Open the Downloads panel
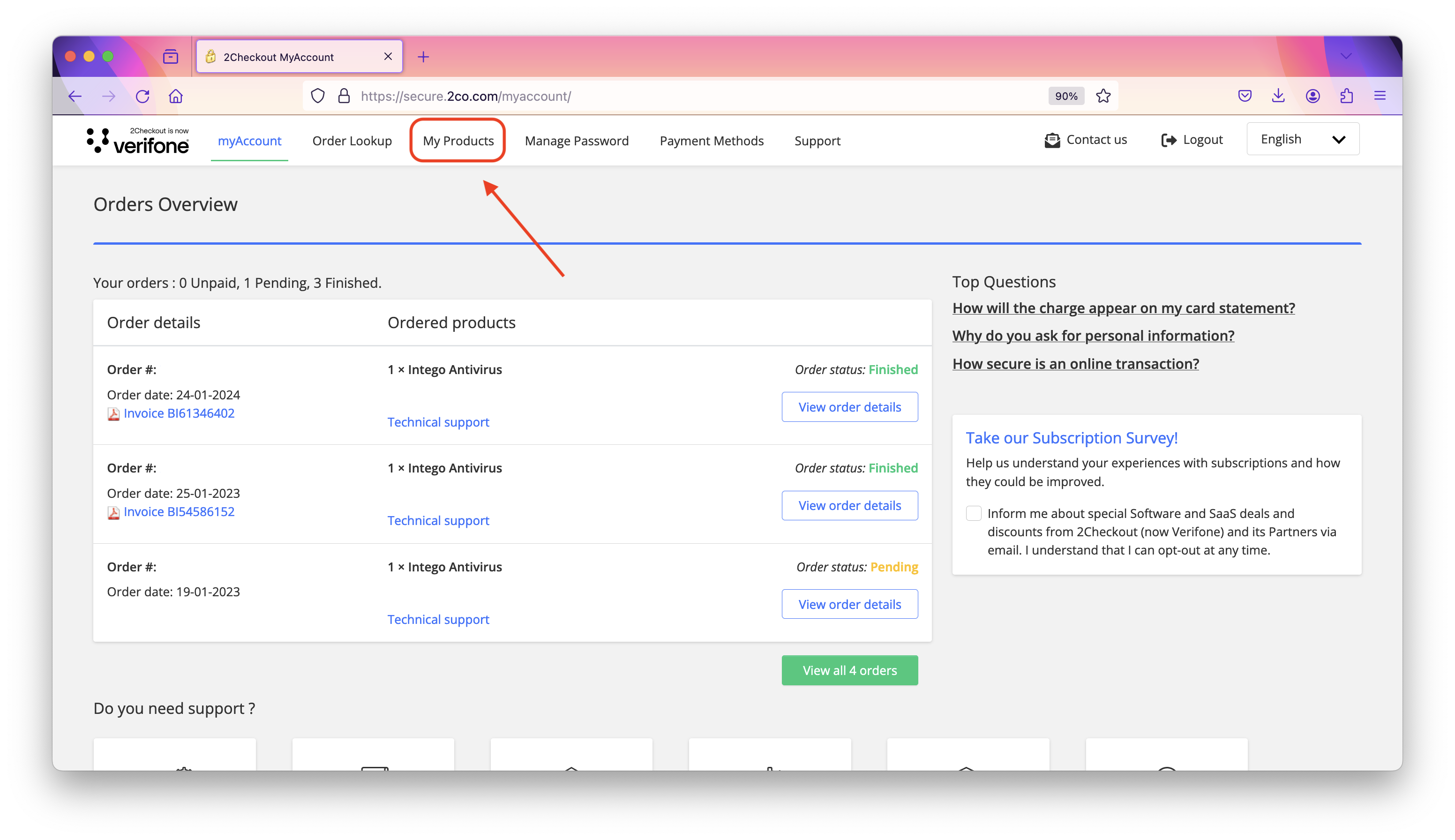 1278,96
